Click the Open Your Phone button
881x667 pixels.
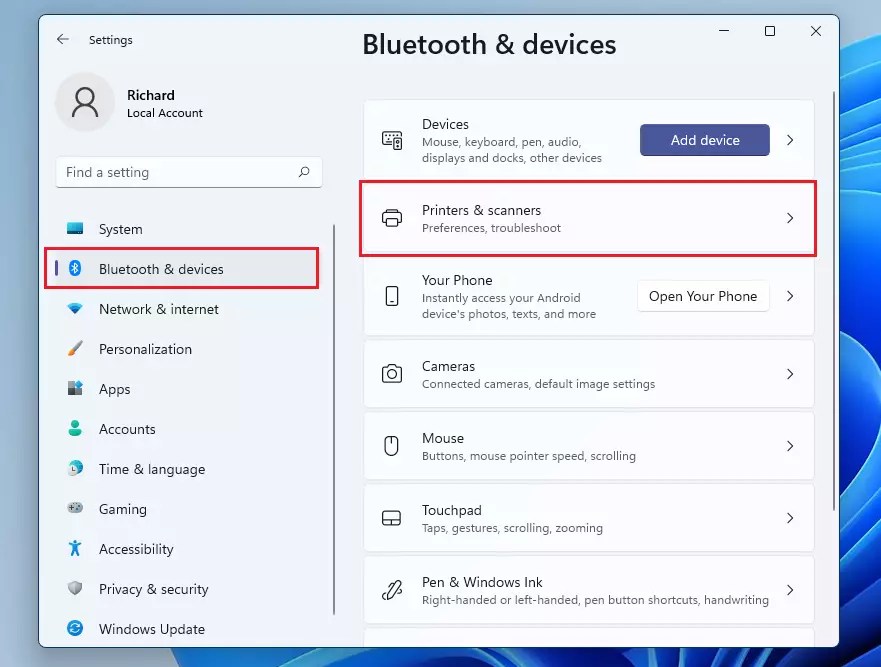703,296
